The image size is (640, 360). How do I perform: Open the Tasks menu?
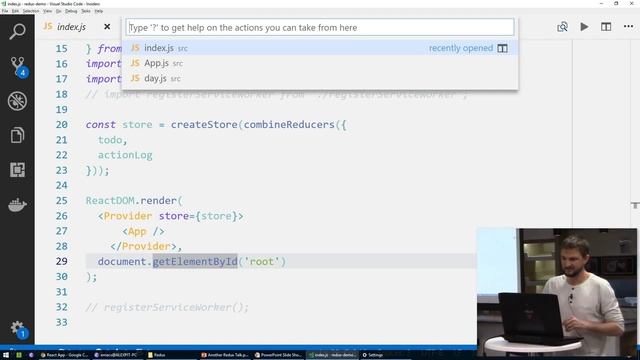[x=86, y=11]
